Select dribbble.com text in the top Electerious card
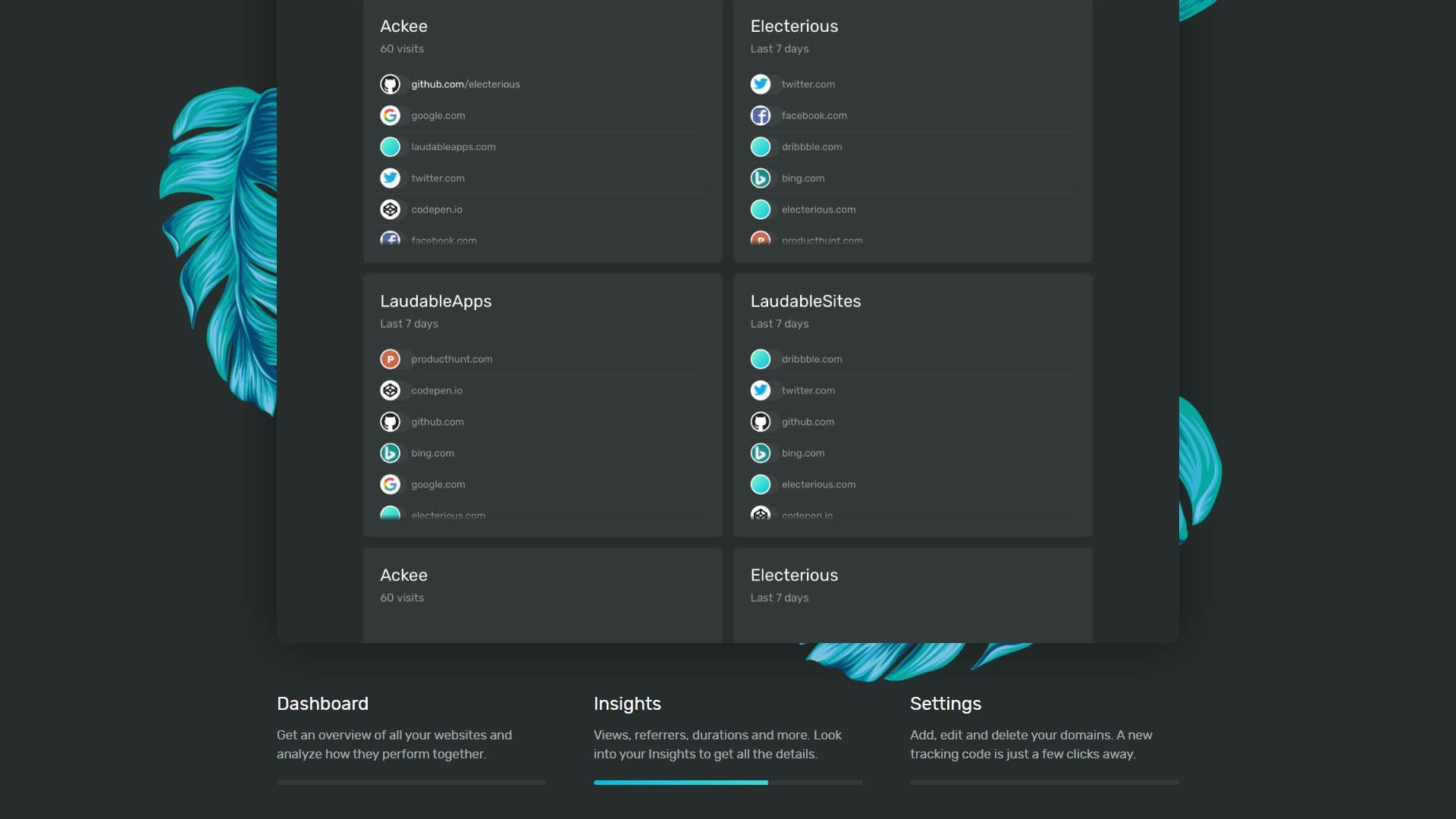Viewport: 1456px width, 819px height. click(x=811, y=146)
